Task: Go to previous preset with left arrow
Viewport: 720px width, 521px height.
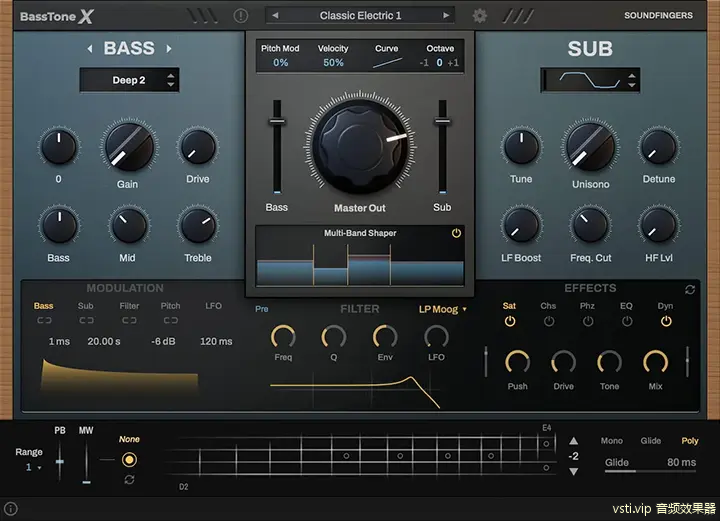Action: click(275, 15)
